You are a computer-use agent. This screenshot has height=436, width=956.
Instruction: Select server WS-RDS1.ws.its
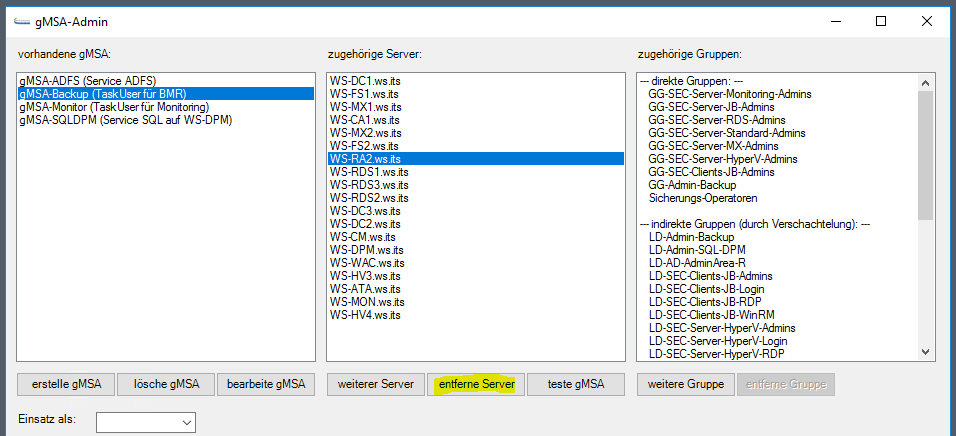(x=476, y=172)
